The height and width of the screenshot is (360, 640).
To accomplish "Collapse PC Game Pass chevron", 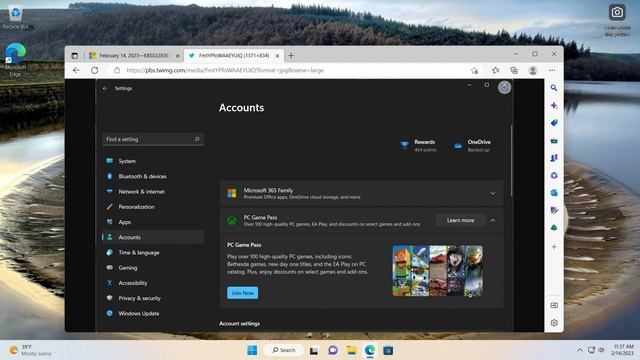I will pyautogui.click(x=493, y=220).
